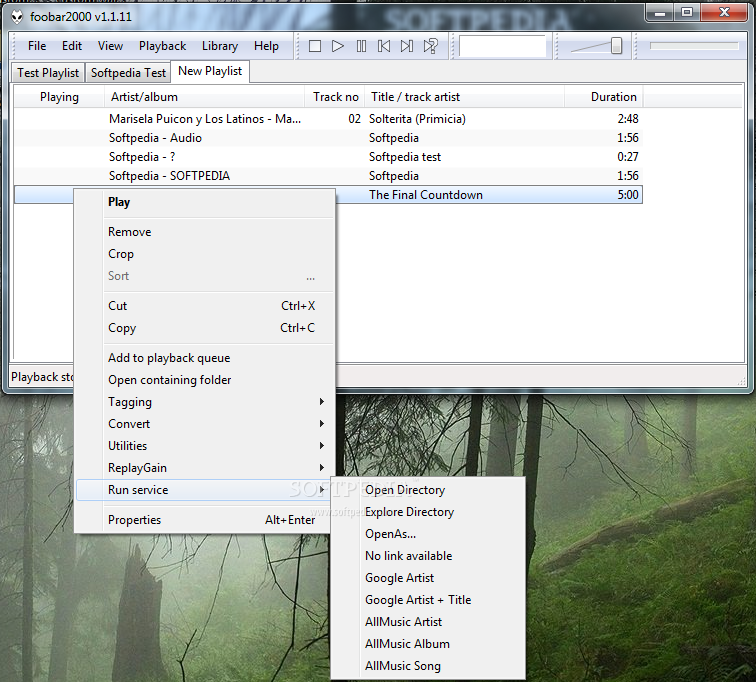Open the Playback menu
756x682 pixels.
(x=162, y=46)
